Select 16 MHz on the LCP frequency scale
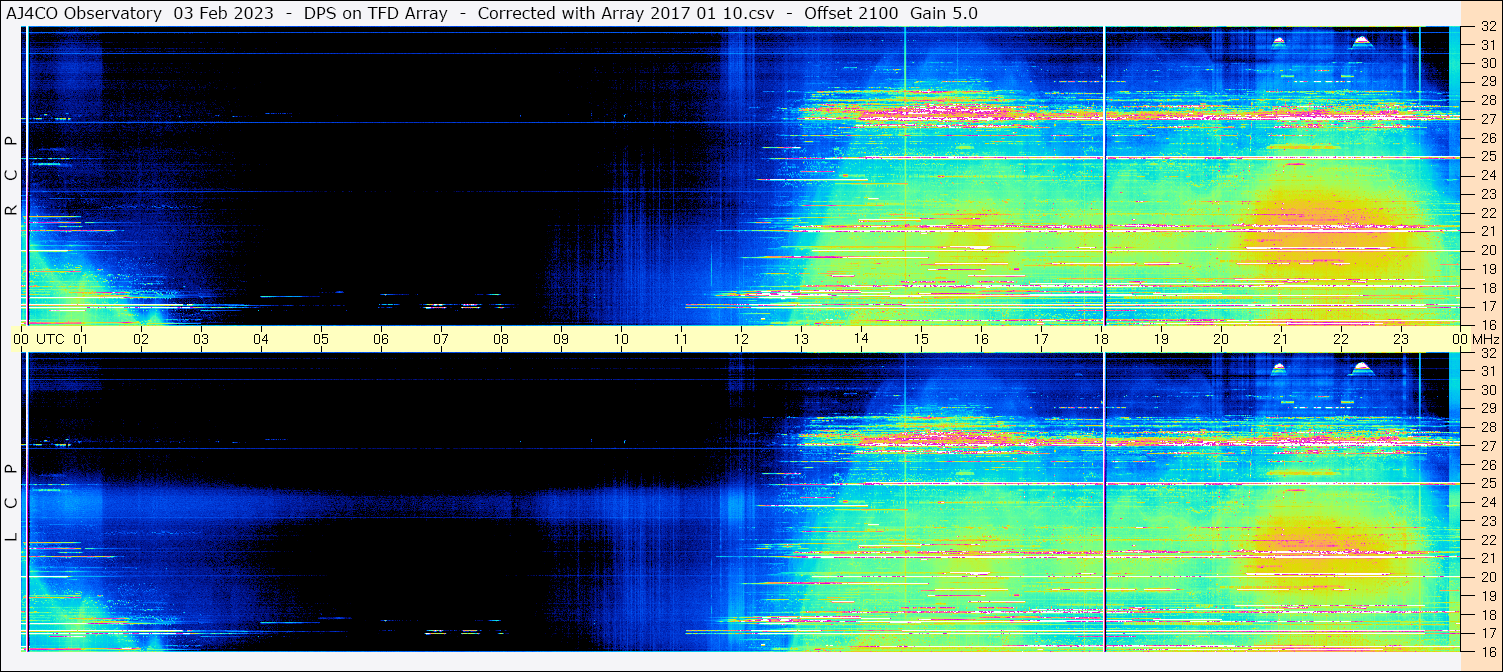The width and height of the screenshot is (1503, 672). click(1487, 651)
